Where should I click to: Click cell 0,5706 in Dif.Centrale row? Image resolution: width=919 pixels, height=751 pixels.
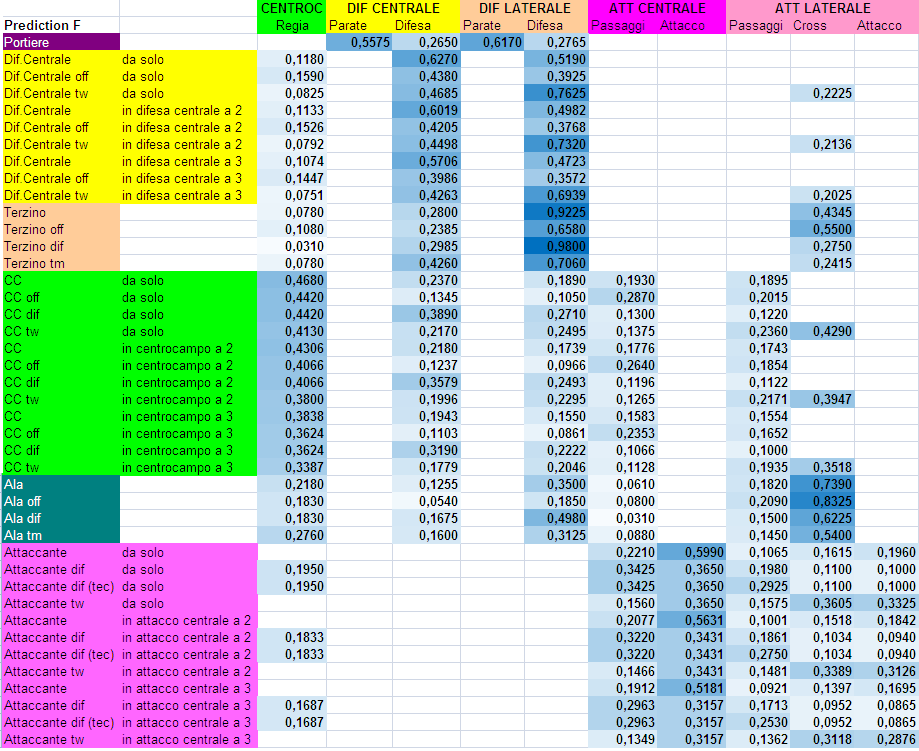point(426,161)
